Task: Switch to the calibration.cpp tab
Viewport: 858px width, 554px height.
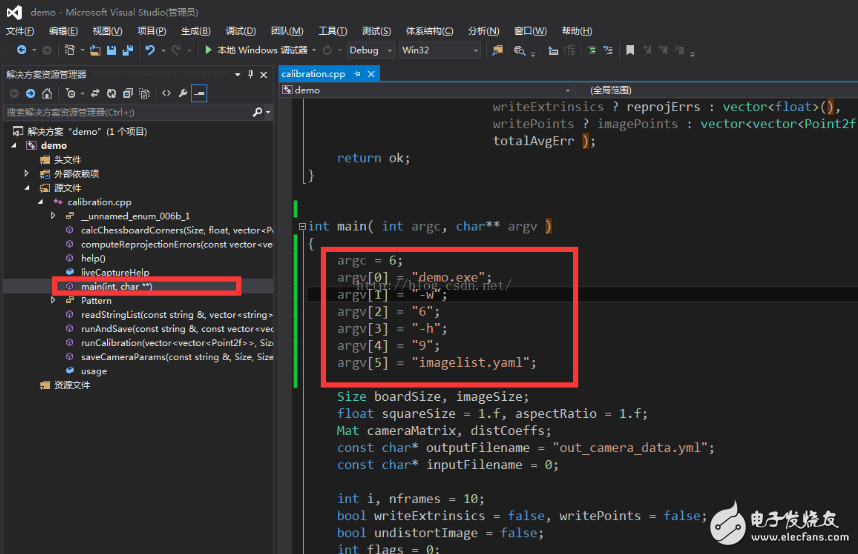Action: 313,74
